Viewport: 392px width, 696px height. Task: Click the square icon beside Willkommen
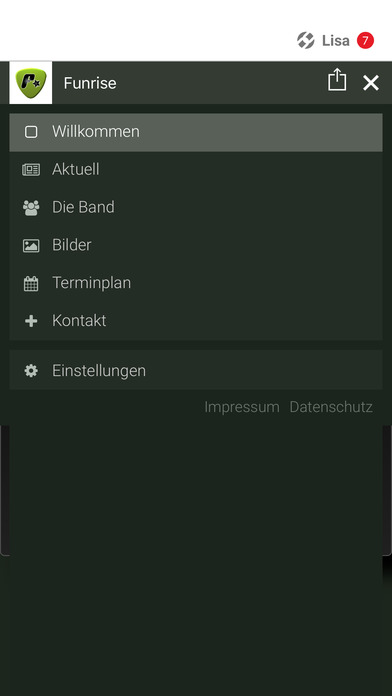tap(31, 132)
